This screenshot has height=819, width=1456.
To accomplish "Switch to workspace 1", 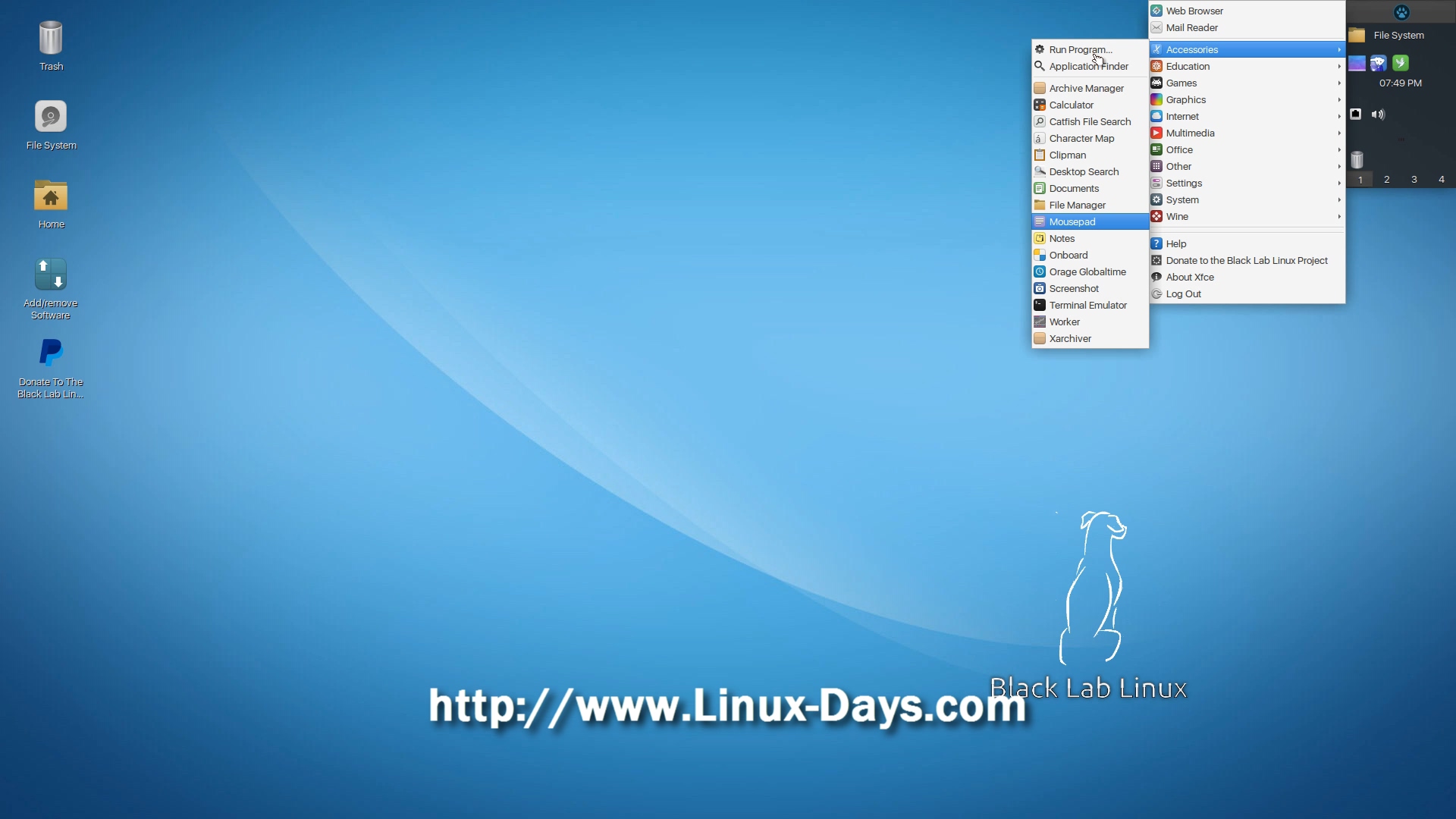I will (1360, 180).
